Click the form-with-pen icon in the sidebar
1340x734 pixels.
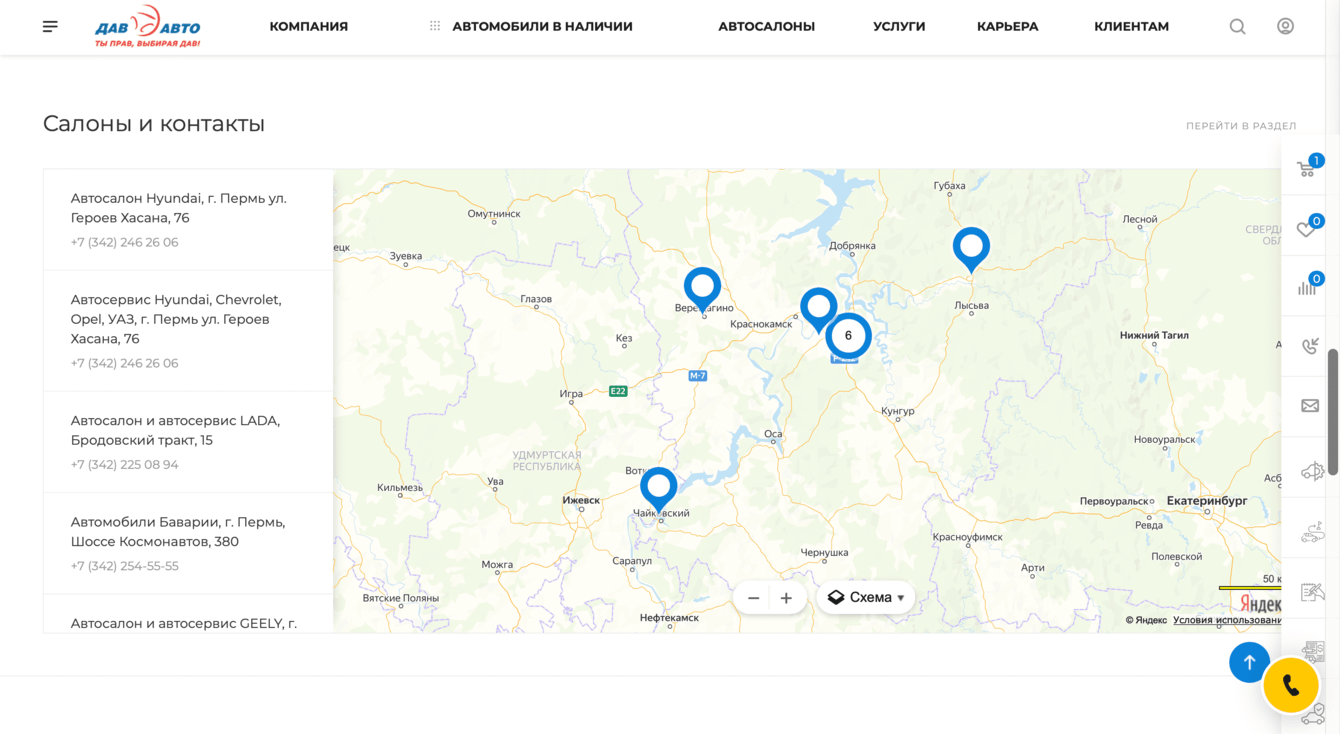click(1312, 593)
